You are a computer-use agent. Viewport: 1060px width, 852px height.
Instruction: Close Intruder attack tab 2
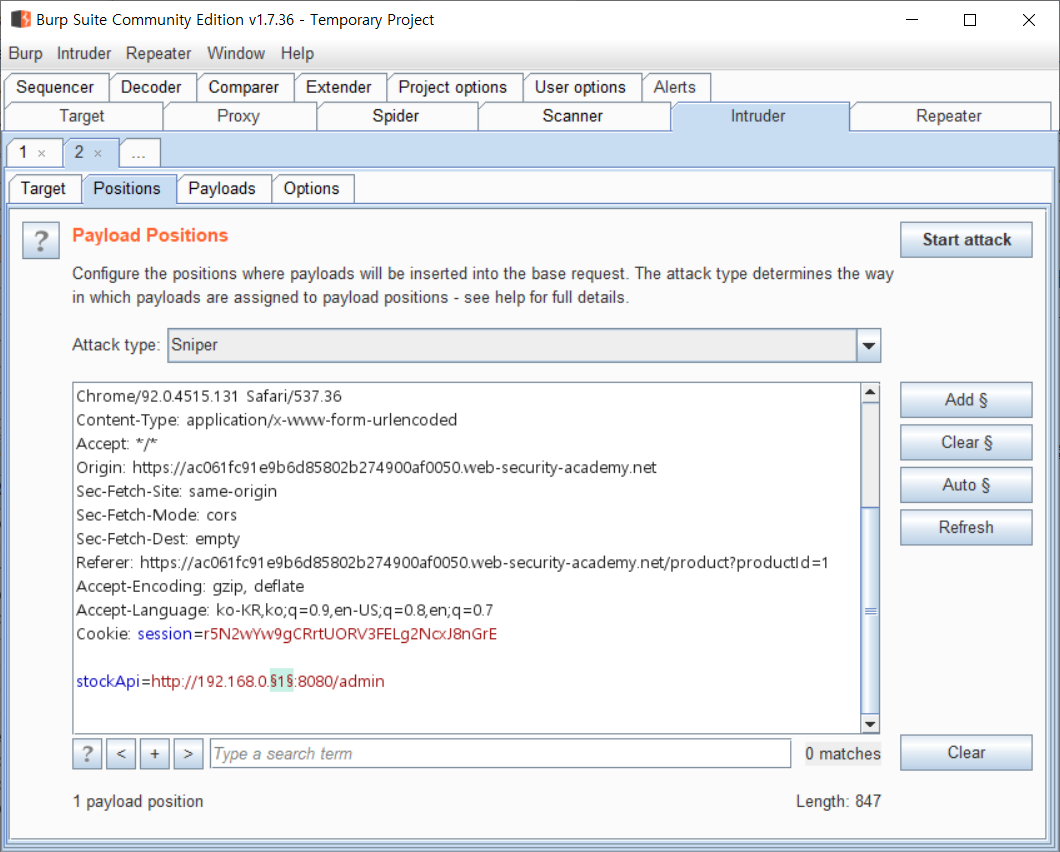[98, 153]
